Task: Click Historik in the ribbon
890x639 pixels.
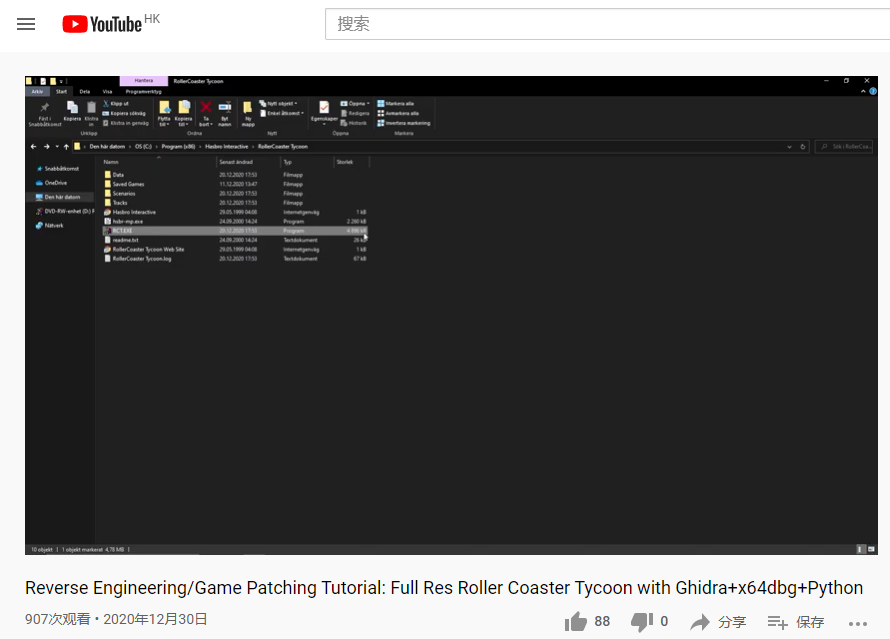Action: coord(354,123)
